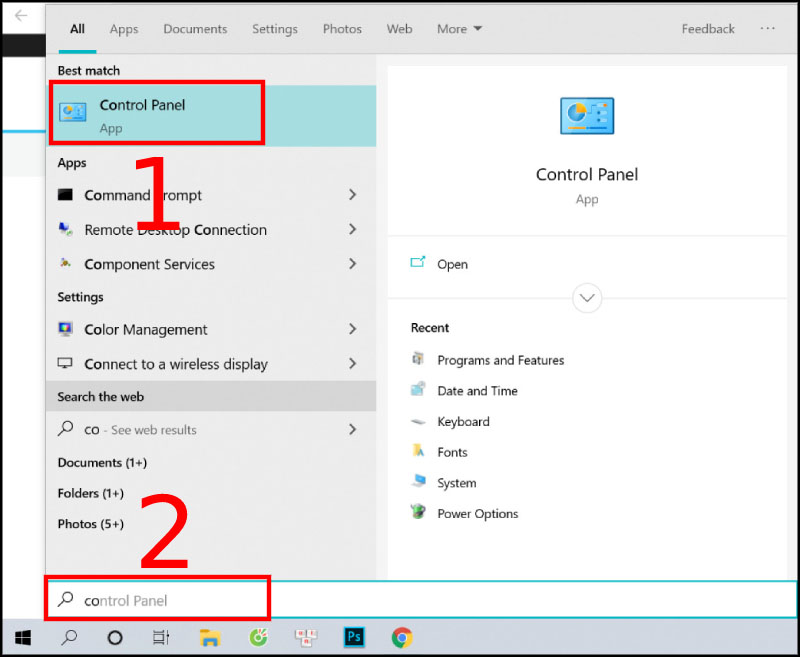This screenshot has width=800, height=657.
Task: Click the Windows Start button
Action: (22, 637)
